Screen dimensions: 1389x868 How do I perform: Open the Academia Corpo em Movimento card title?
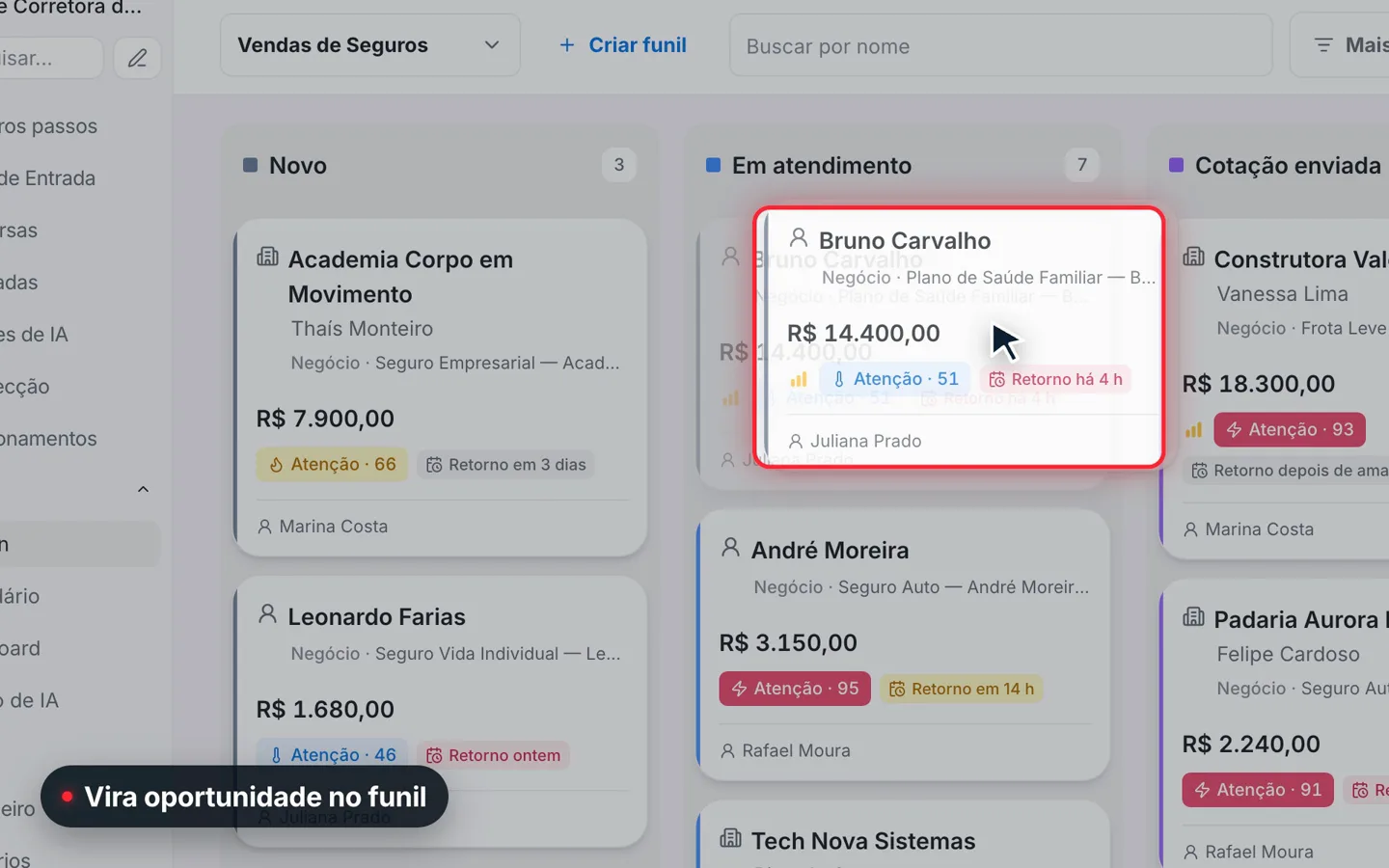pyautogui.click(x=400, y=277)
